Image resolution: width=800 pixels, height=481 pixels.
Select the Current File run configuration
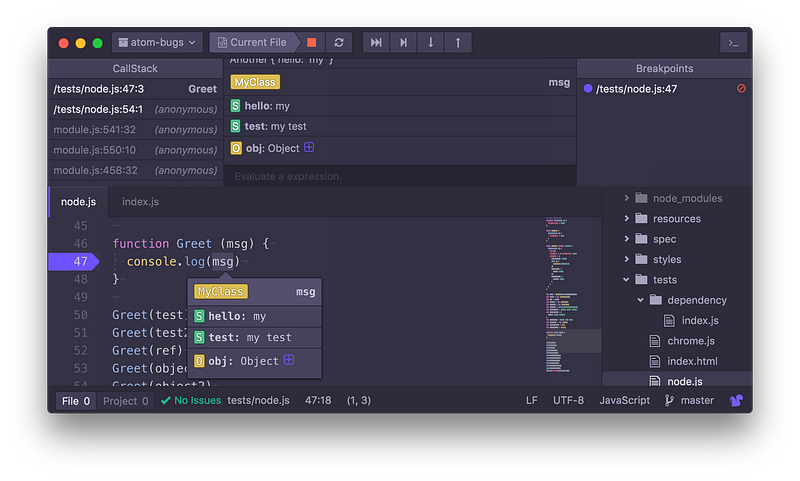pos(252,43)
